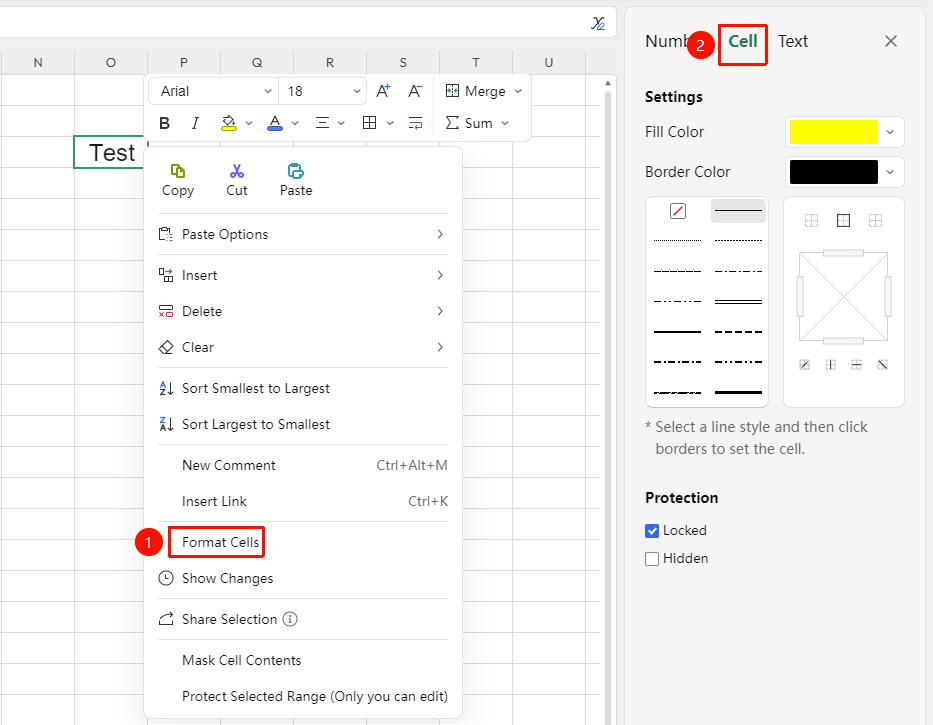Viewport: 933px width, 725px height.
Task: Check the Hidden checkbox
Action: (652, 559)
